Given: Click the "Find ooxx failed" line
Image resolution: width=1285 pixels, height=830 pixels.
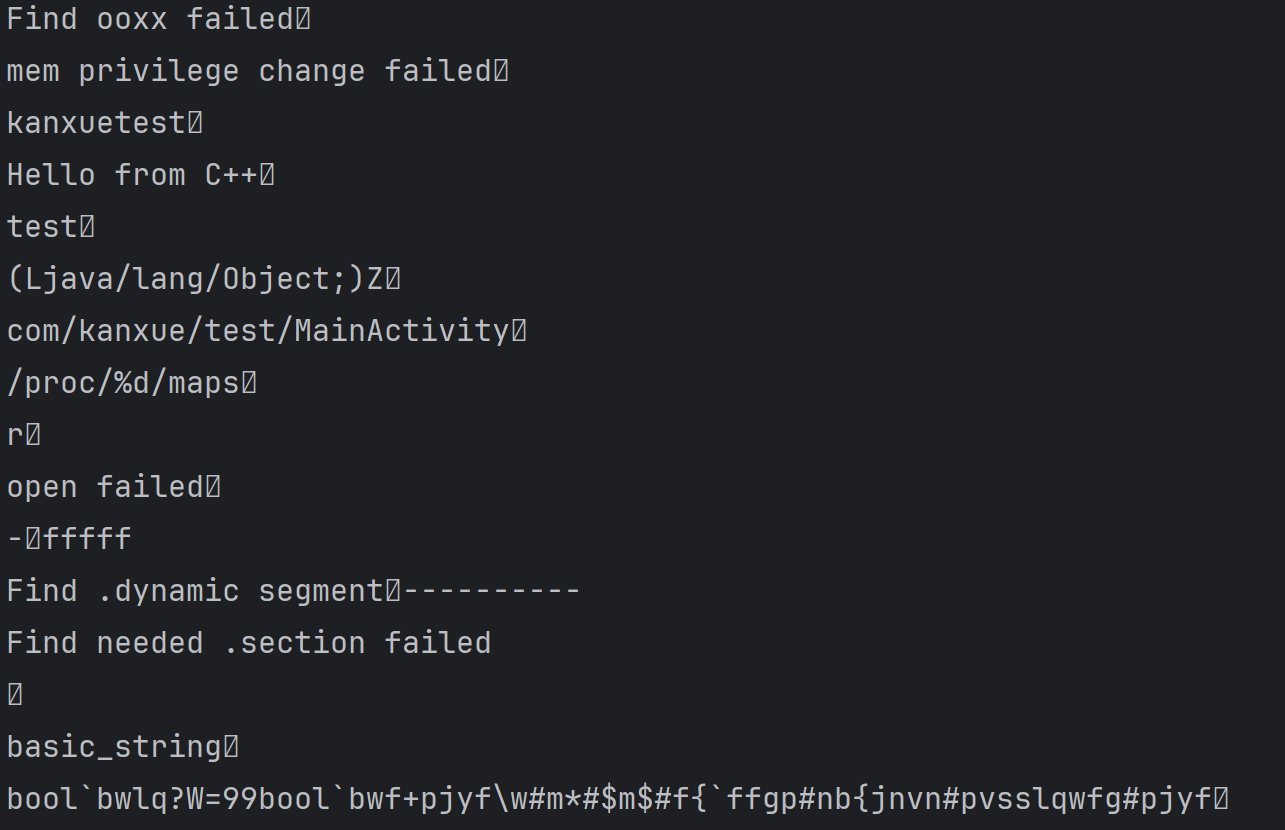Looking at the screenshot, I should pyautogui.click(x=150, y=19).
